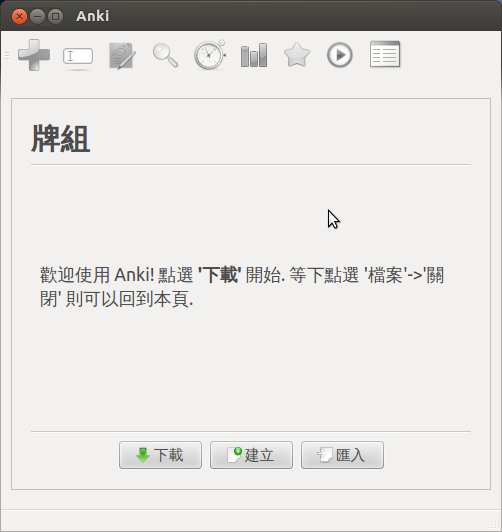
Task: Click the circular play button icon
Action: [340, 55]
